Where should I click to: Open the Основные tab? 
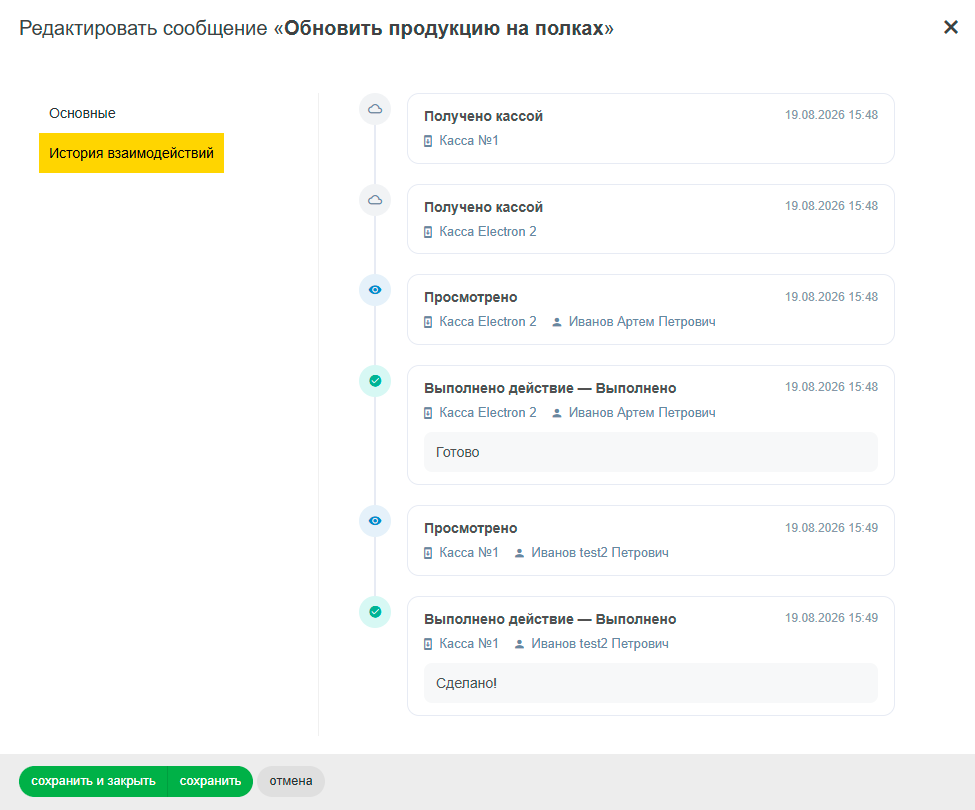tap(82, 113)
